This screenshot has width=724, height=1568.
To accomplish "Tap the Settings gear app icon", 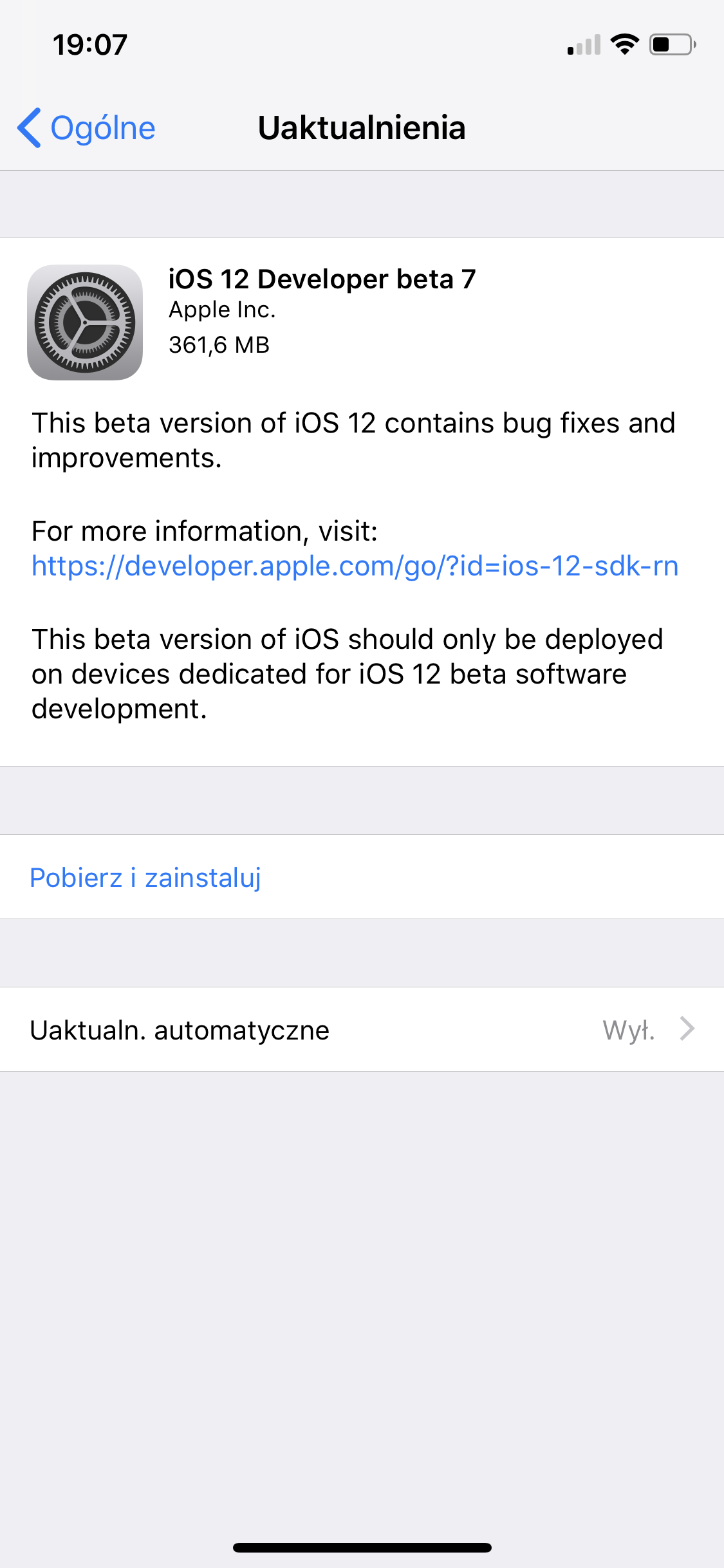I will (x=85, y=322).
